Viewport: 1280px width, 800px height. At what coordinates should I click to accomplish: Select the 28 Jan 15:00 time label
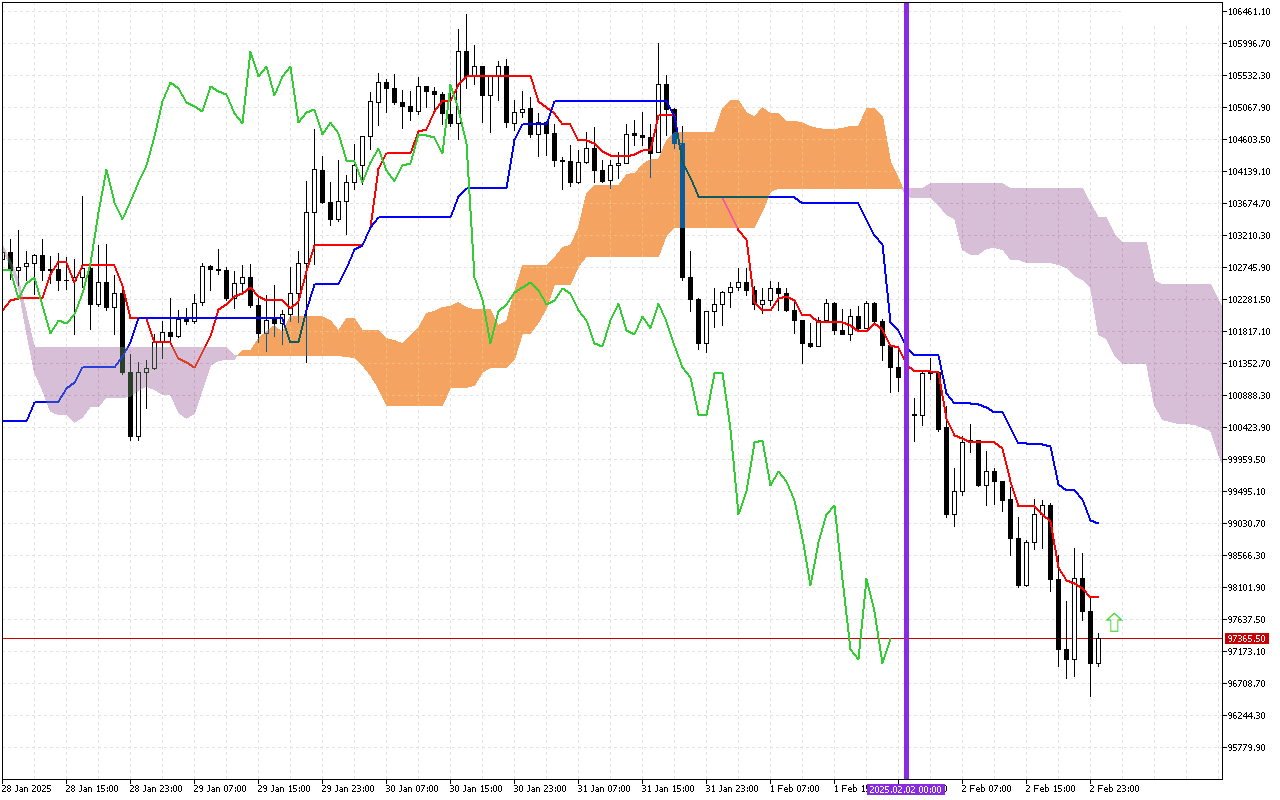pos(92,789)
